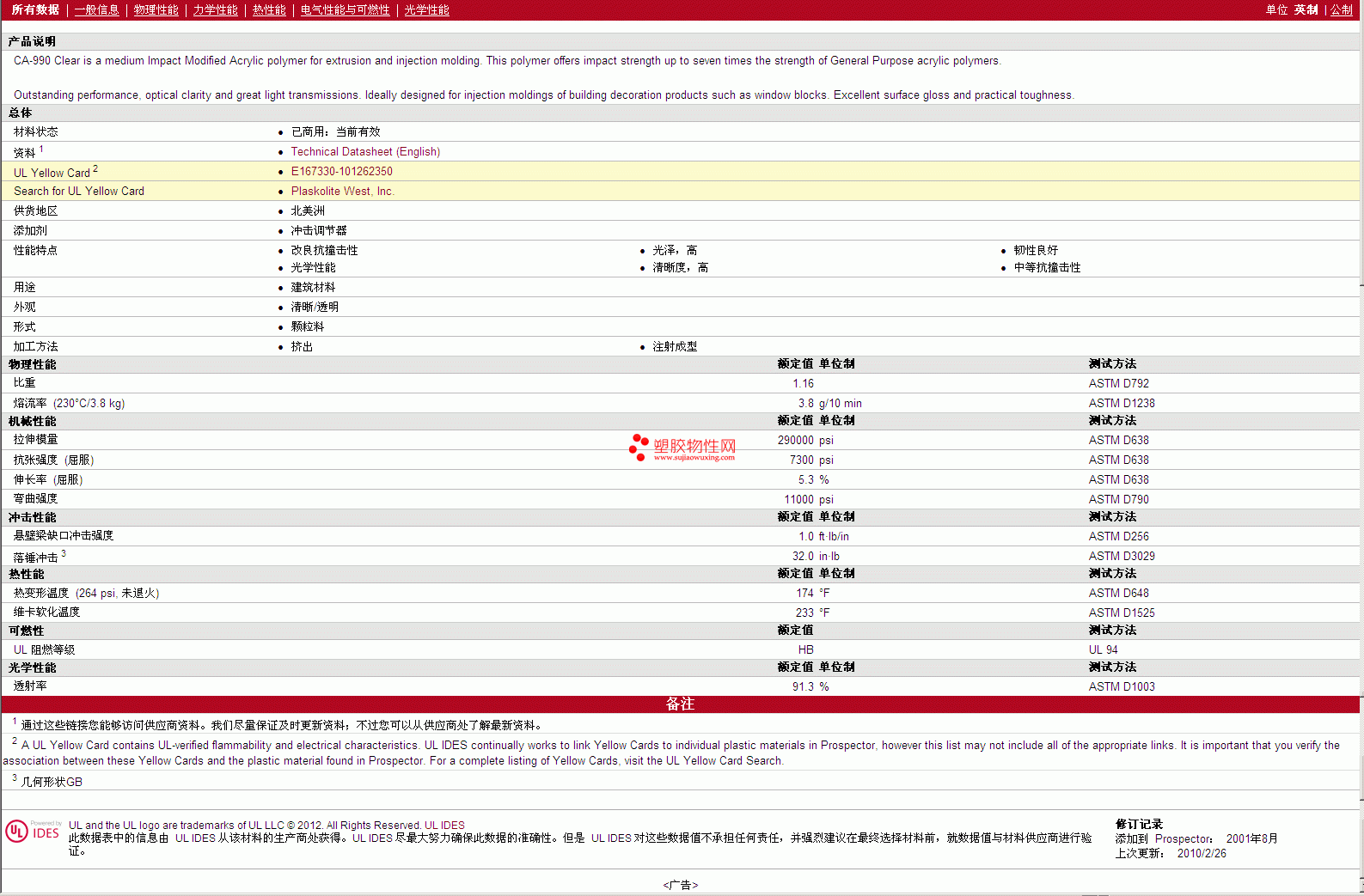Image resolution: width=1364 pixels, height=896 pixels.
Task: Click the 备注 red header bar
Action: tap(680, 704)
